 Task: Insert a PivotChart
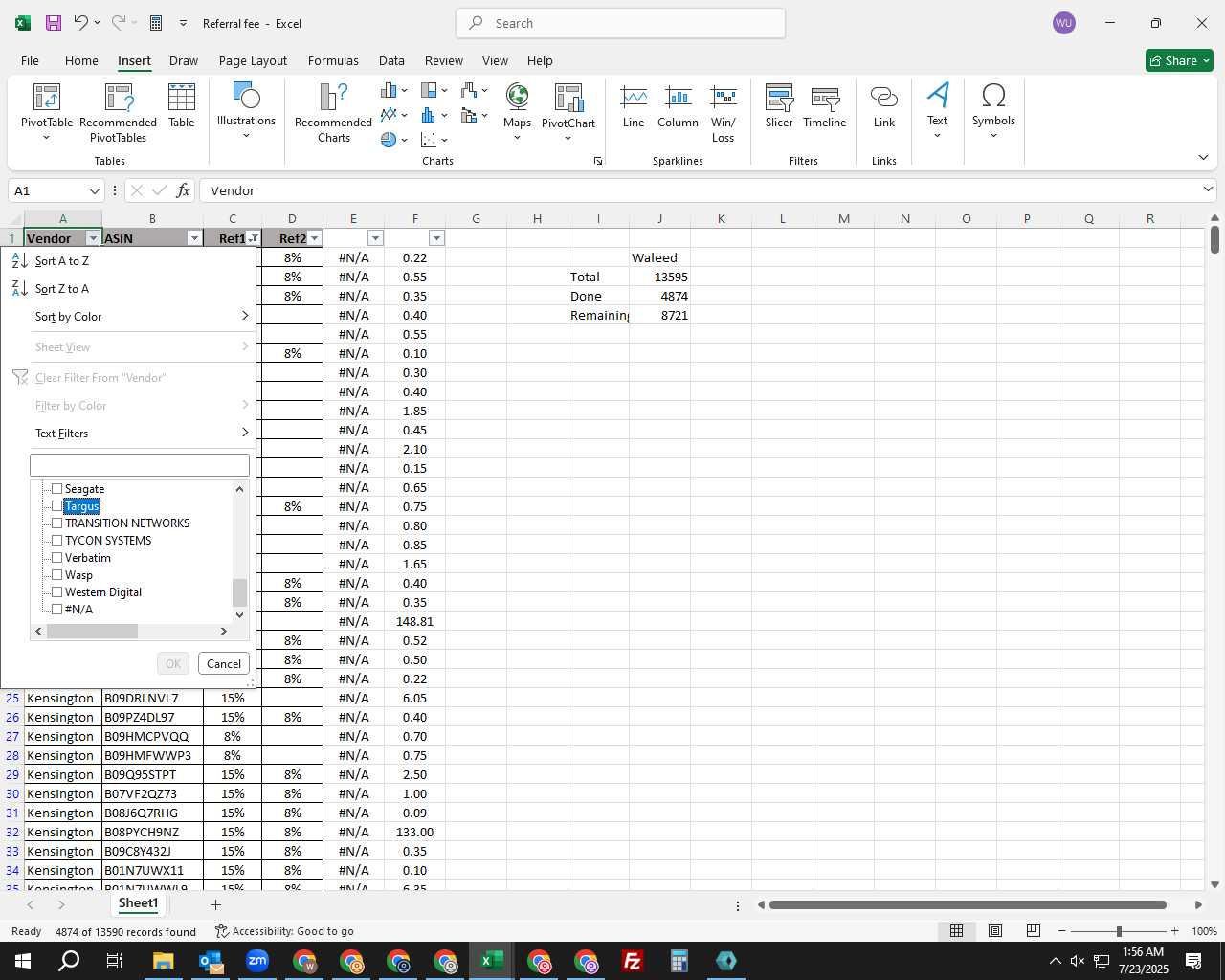click(568, 113)
